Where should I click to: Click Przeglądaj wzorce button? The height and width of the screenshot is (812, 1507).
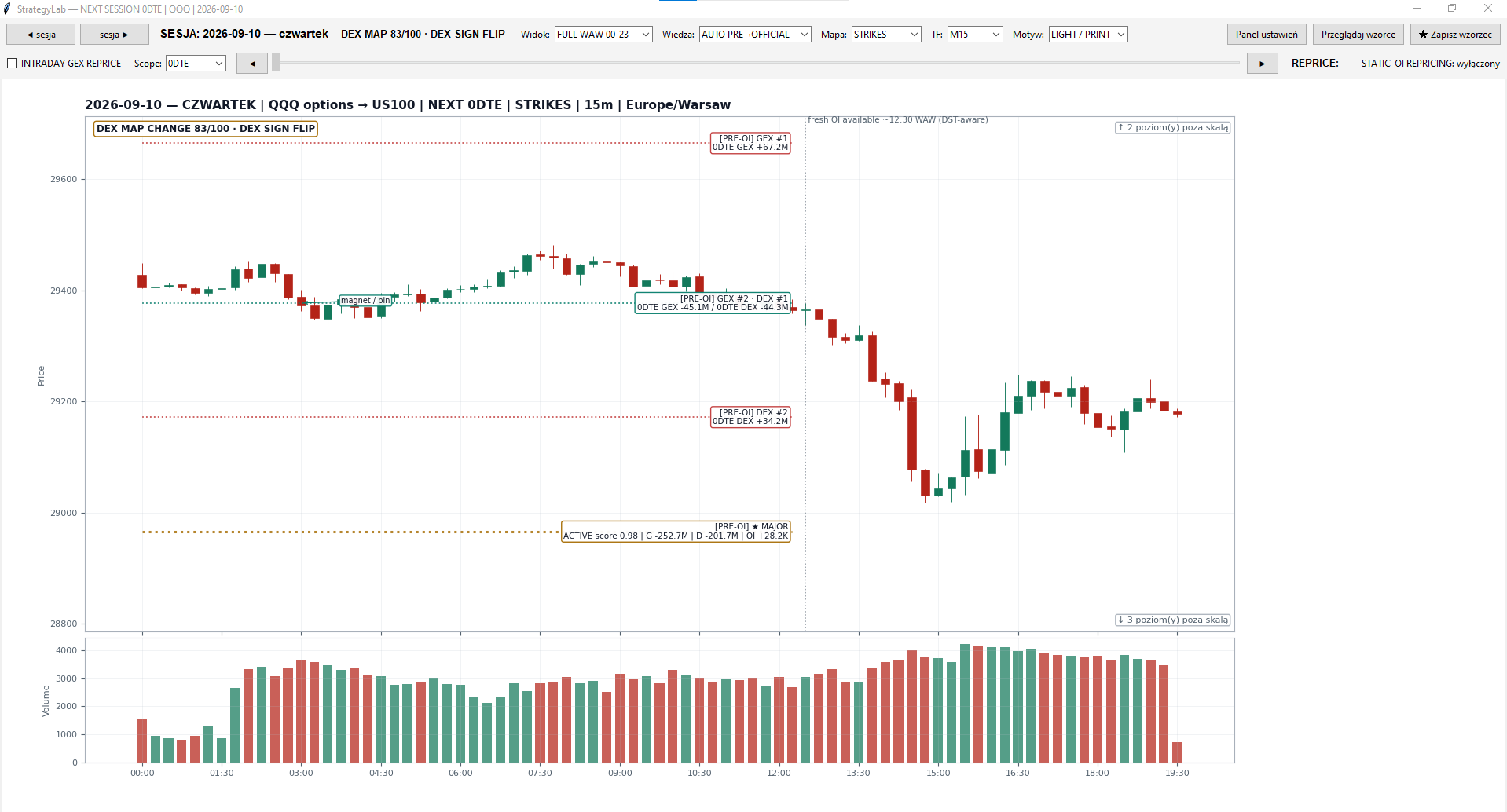[x=1358, y=35]
